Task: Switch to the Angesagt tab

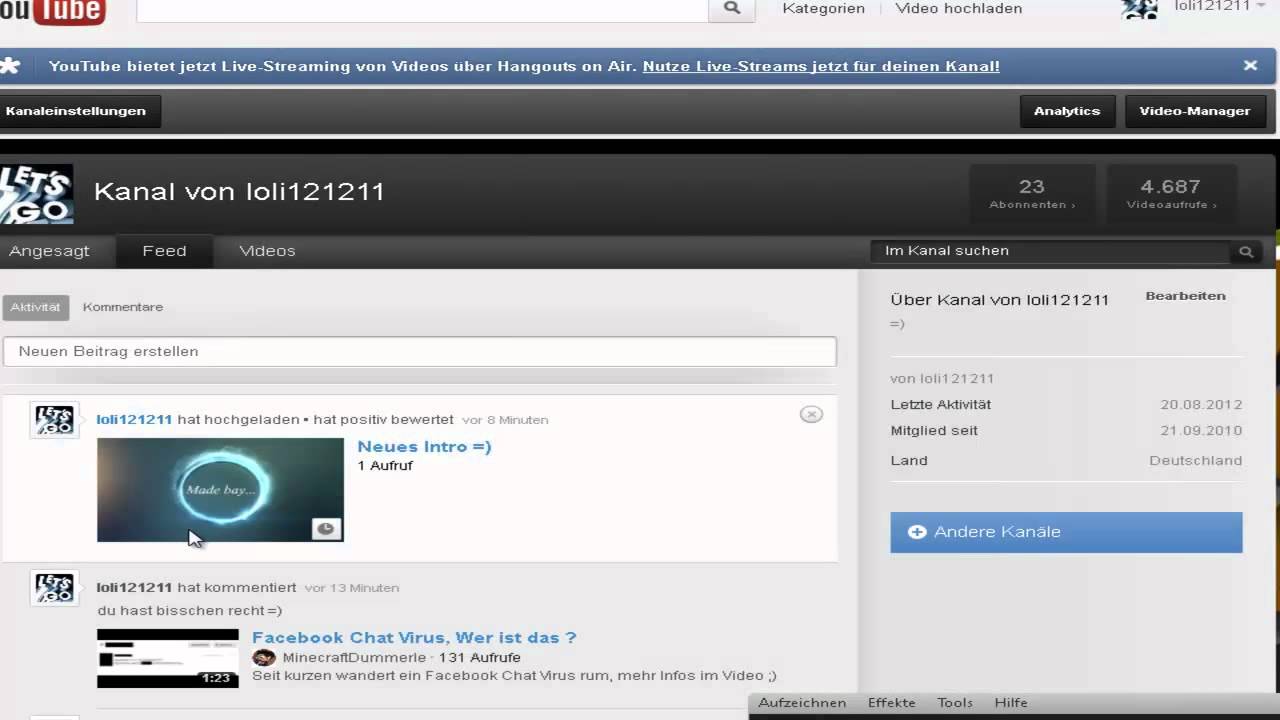Action: point(49,251)
